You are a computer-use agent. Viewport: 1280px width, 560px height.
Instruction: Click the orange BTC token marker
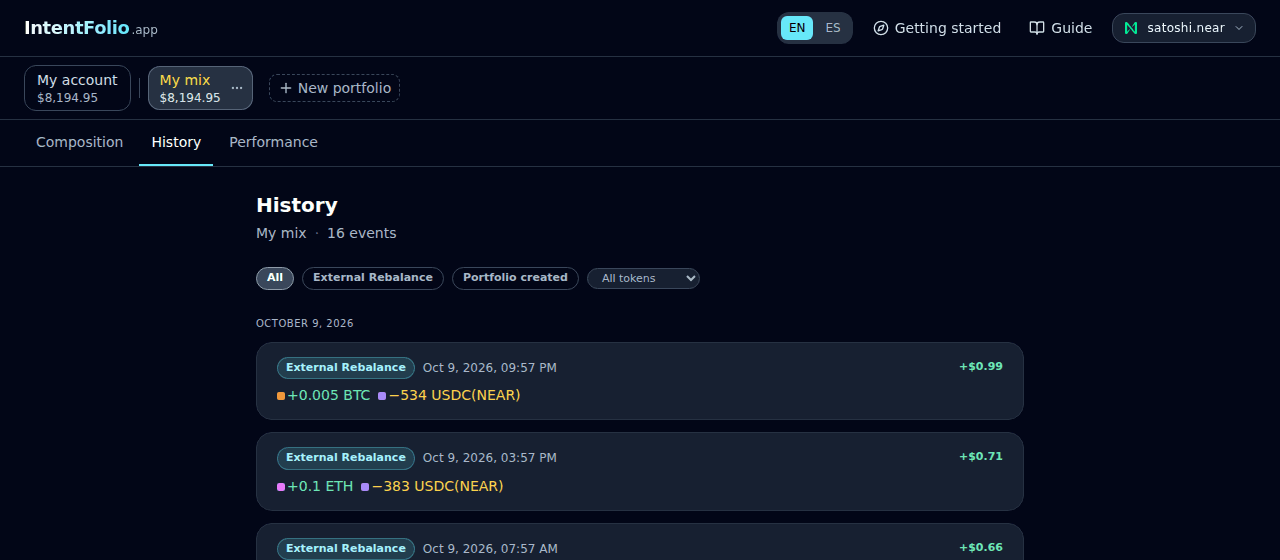[x=281, y=396]
